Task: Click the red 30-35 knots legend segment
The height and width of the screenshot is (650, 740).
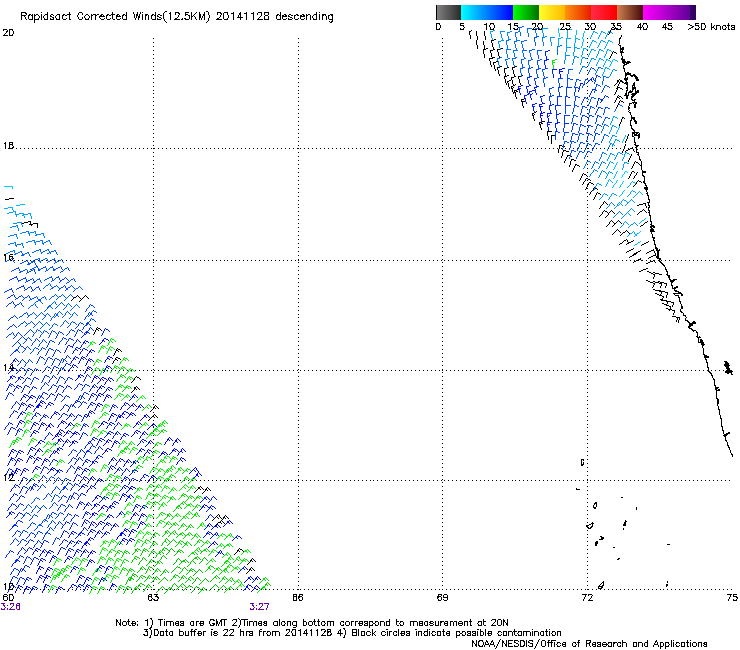Action: pos(604,12)
